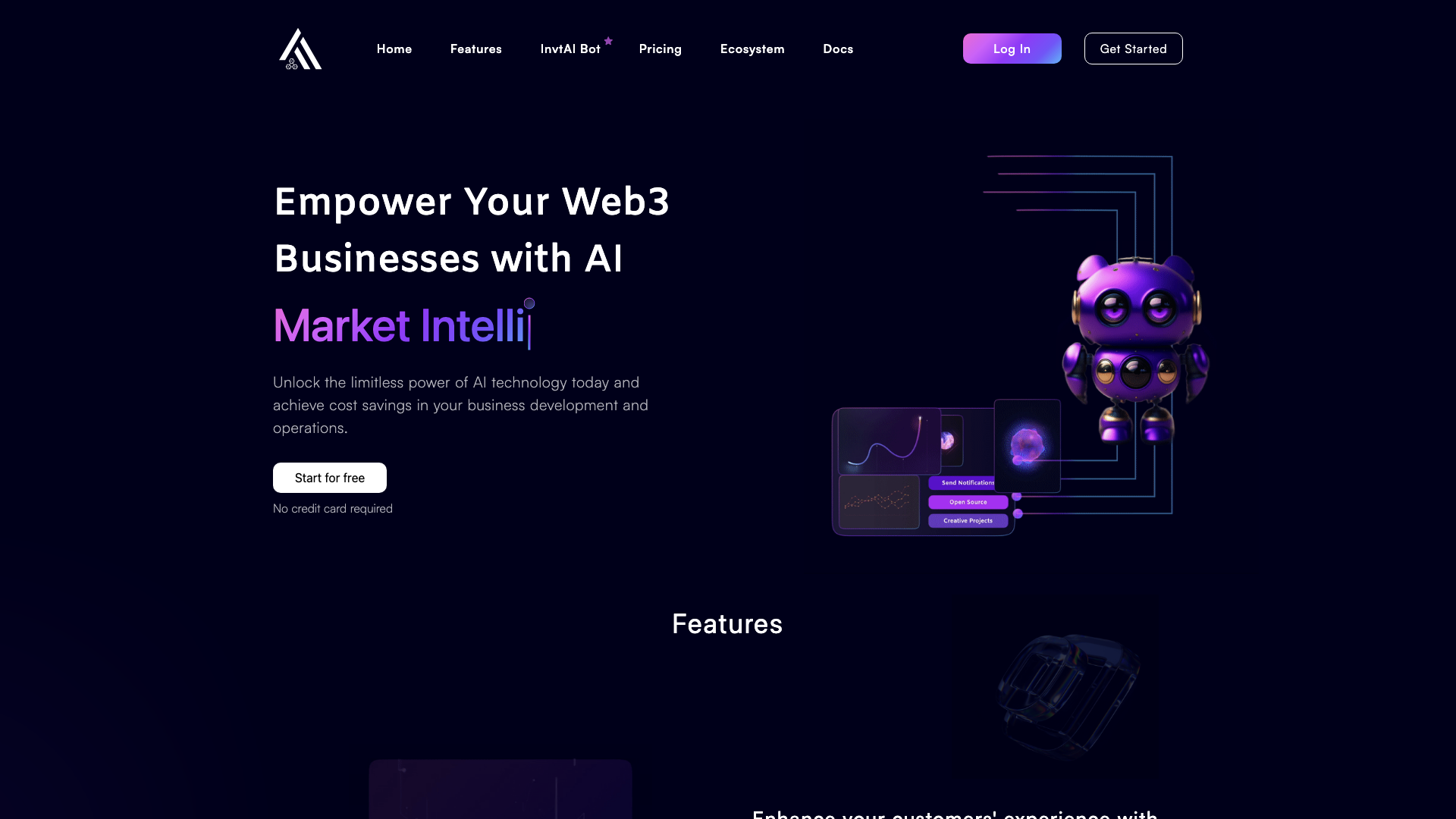
Task: Expand the Ecosystem navigation dropdown
Action: (x=752, y=48)
